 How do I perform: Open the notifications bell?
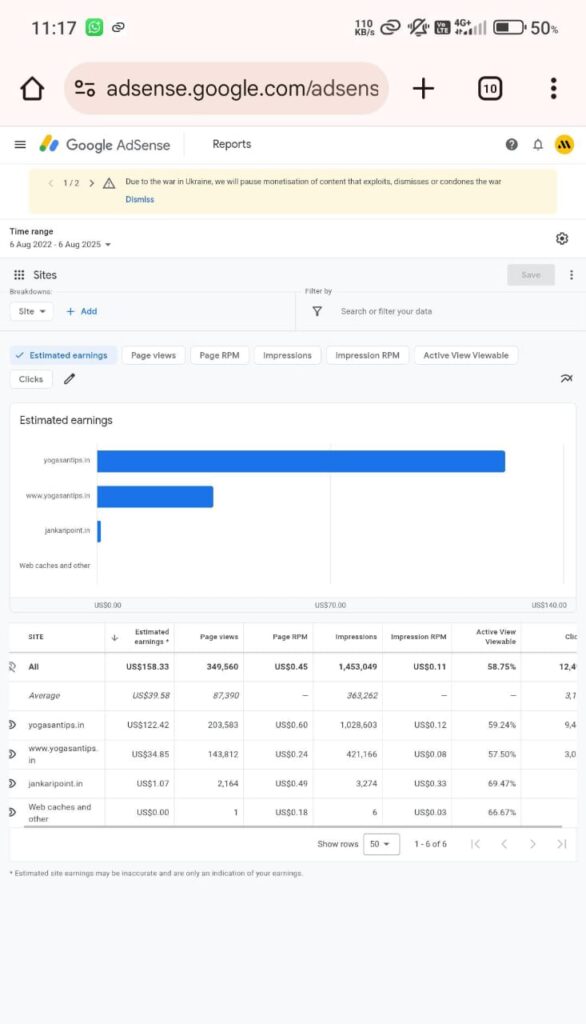[538, 144]
